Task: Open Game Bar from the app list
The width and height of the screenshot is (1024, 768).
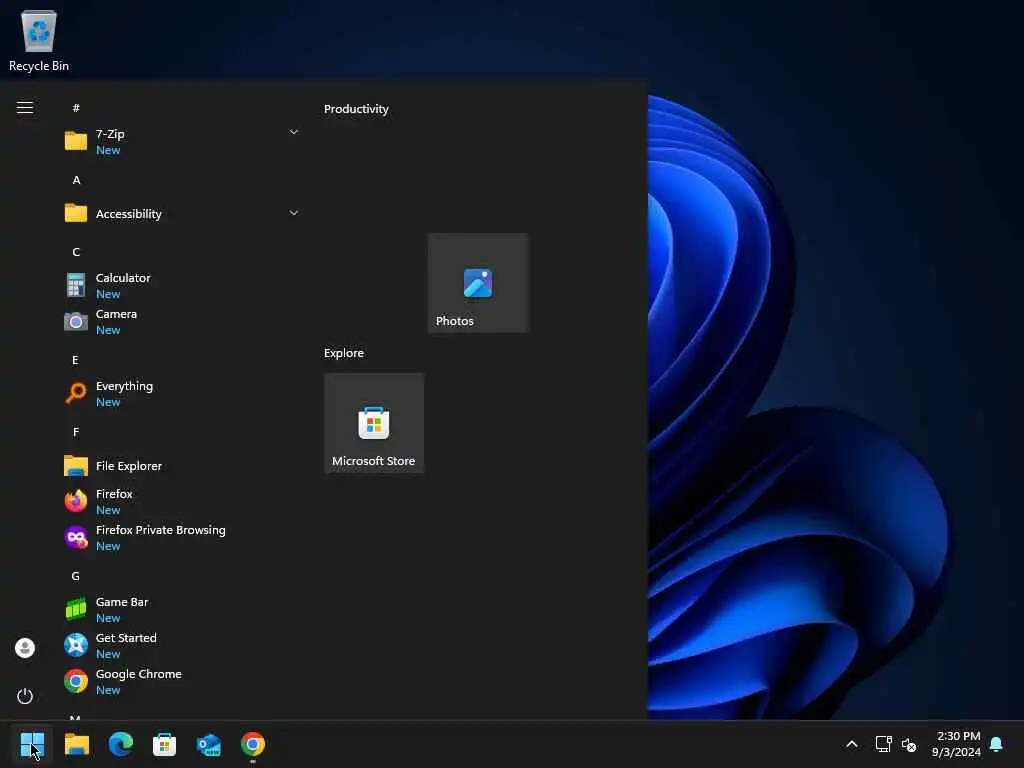Action: tap(181, 609)
